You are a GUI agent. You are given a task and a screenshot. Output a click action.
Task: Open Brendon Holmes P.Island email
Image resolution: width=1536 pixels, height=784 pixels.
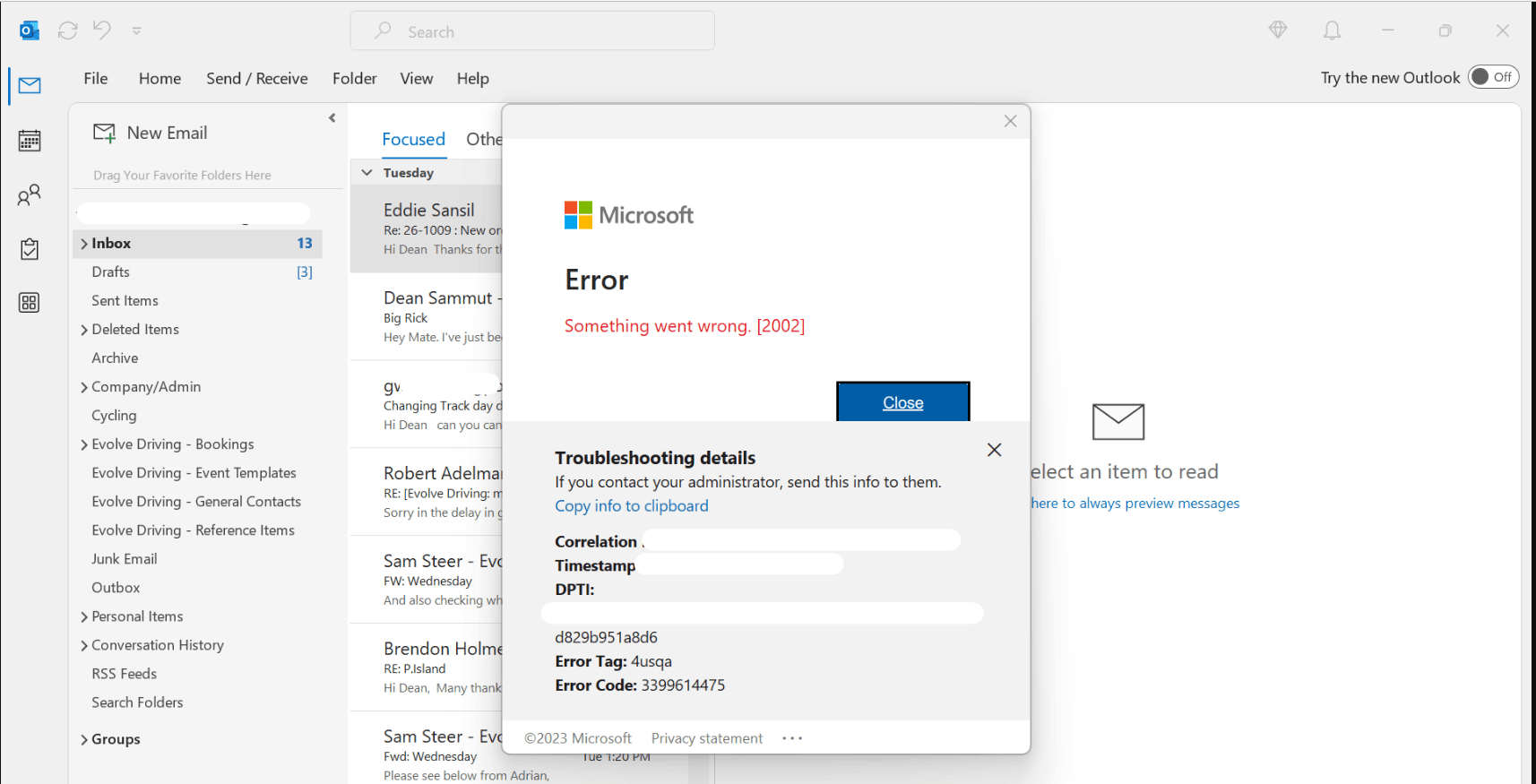427,668
